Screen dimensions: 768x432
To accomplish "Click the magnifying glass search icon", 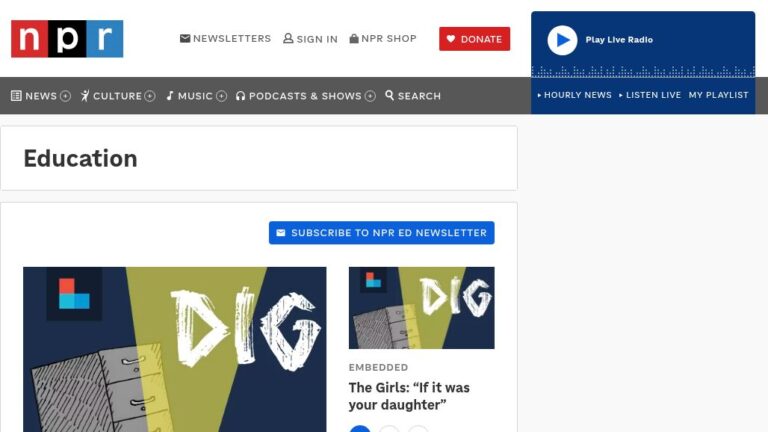I will 389,95.
